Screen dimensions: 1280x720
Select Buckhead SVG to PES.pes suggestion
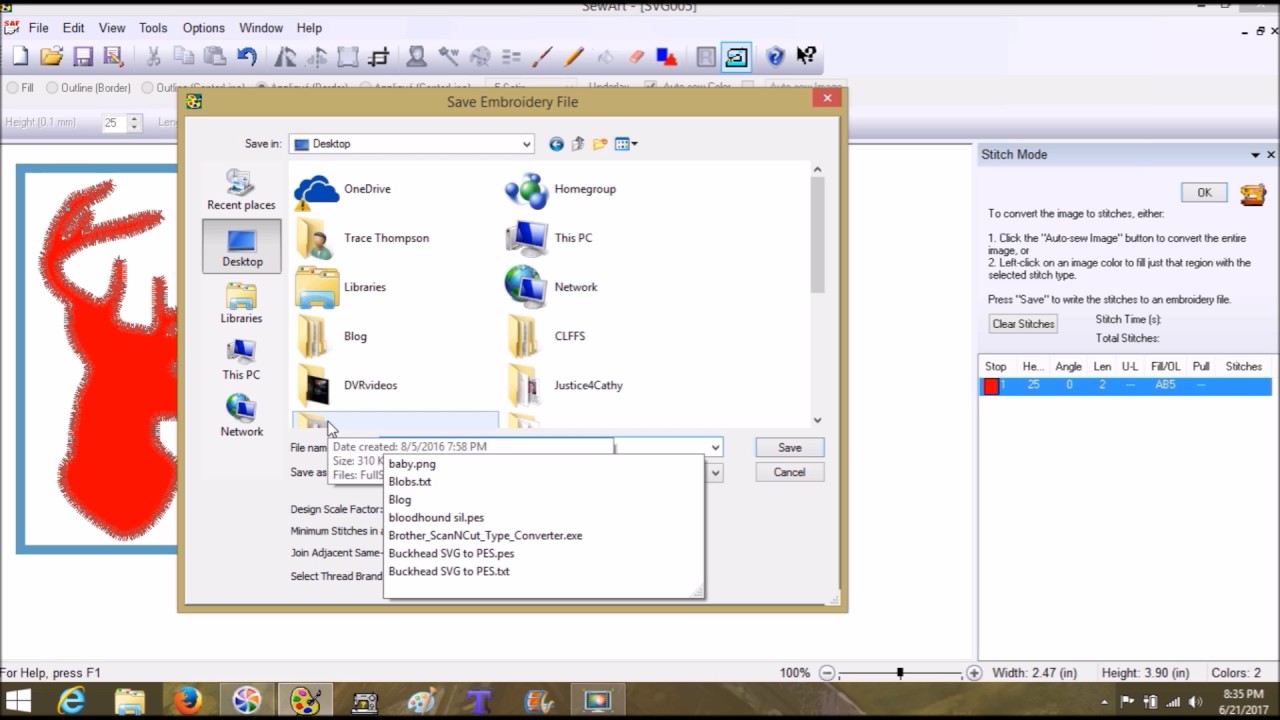(451, 554)
